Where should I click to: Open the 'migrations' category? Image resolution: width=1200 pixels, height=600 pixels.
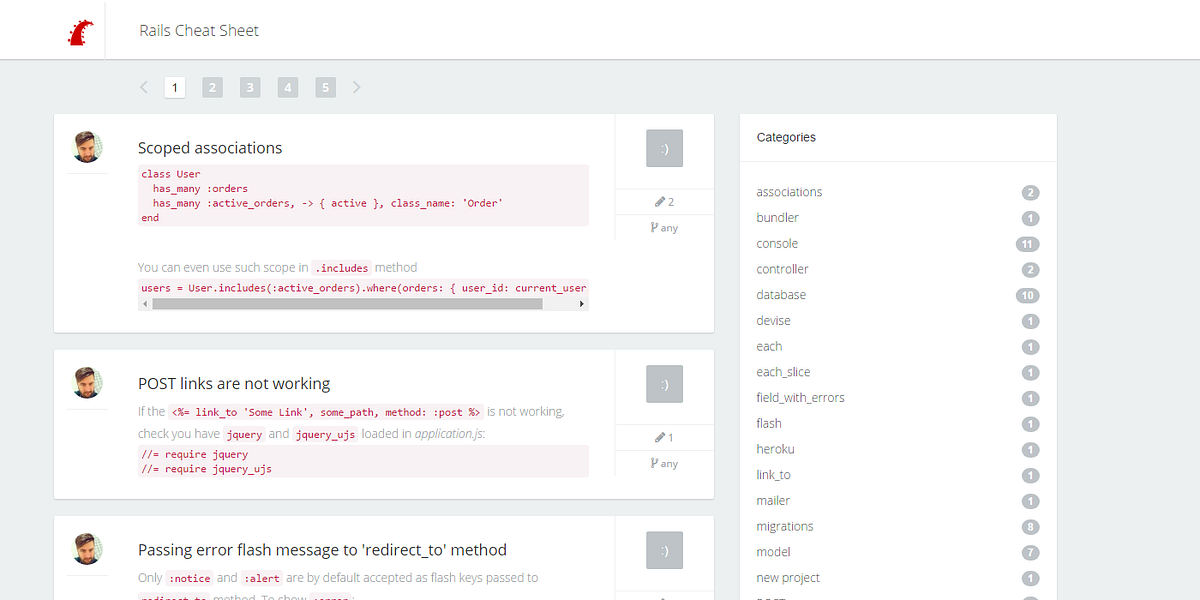[785, 525]
